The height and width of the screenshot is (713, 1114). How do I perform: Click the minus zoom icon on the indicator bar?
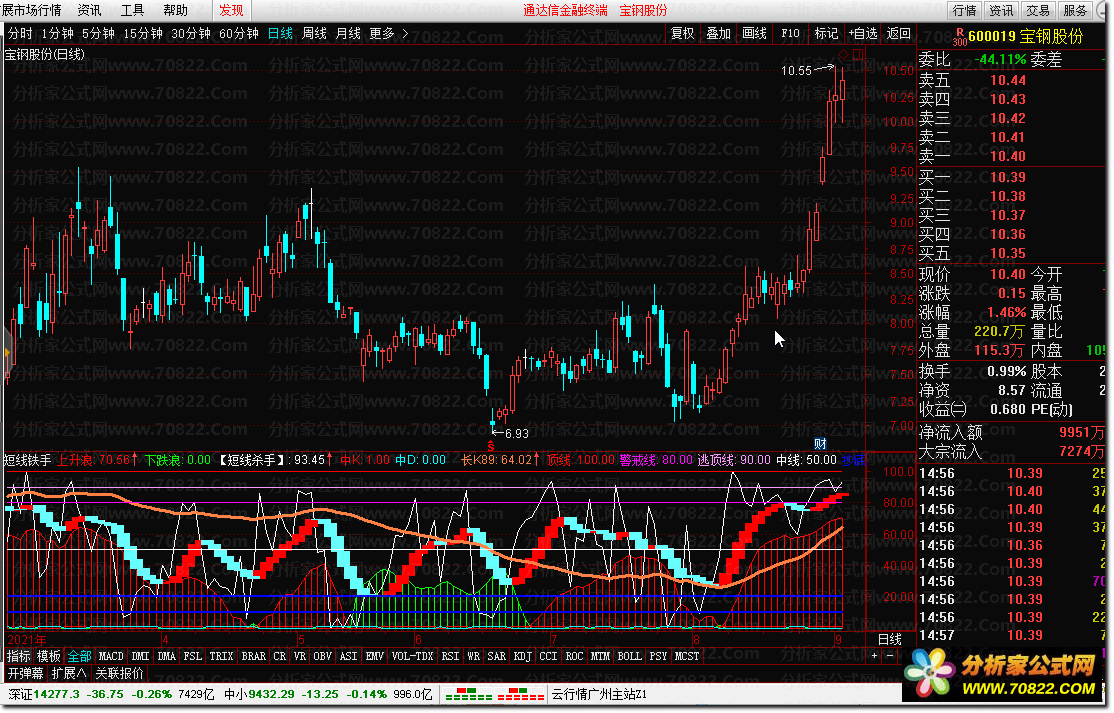[889, 656]
